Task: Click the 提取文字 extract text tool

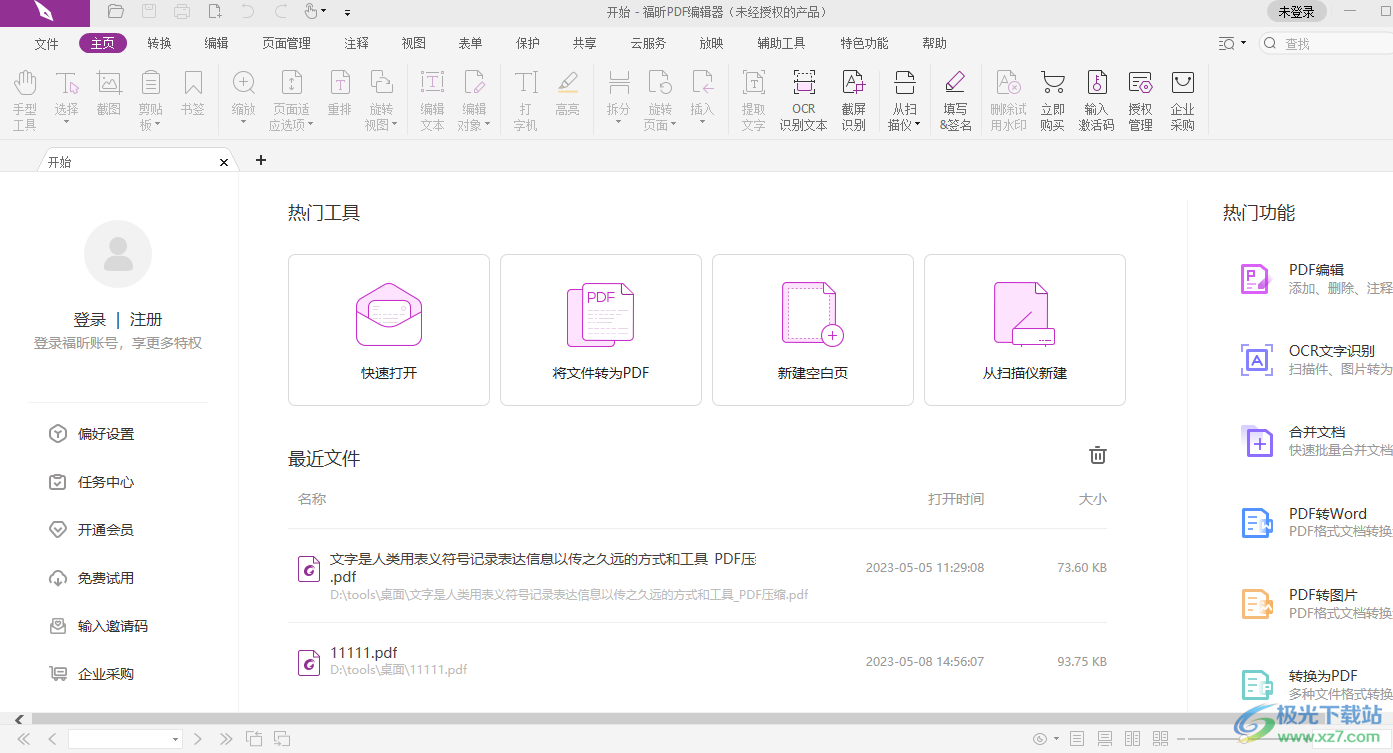Action: coord(753,100)
